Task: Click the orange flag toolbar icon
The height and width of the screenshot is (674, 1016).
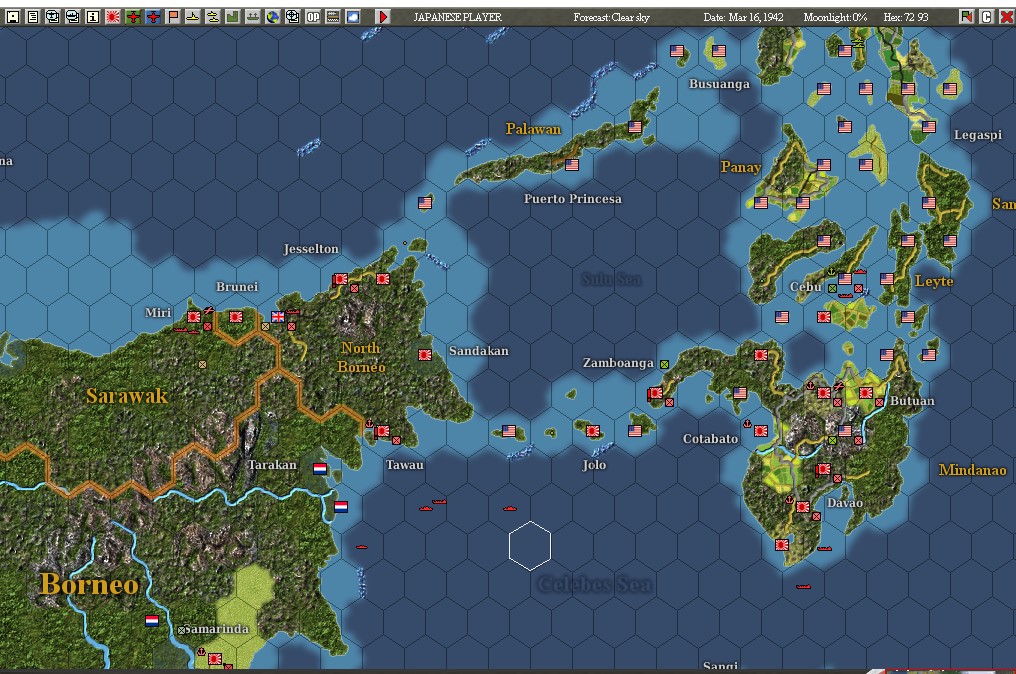Action: pyautogui.click(x=173, y=17)
